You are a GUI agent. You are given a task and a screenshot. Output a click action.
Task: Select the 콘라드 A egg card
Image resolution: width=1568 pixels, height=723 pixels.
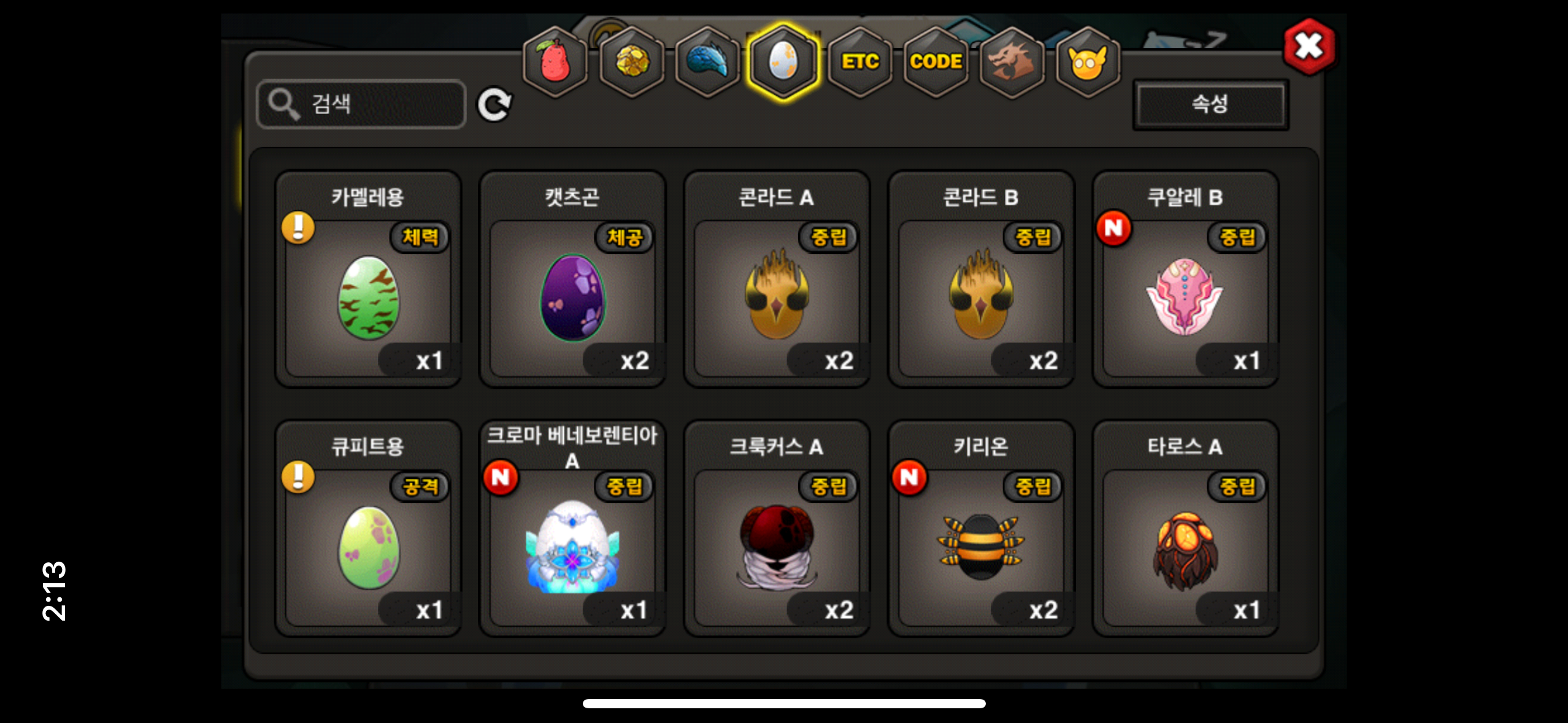pyautogui.click(x=777, y=279)
